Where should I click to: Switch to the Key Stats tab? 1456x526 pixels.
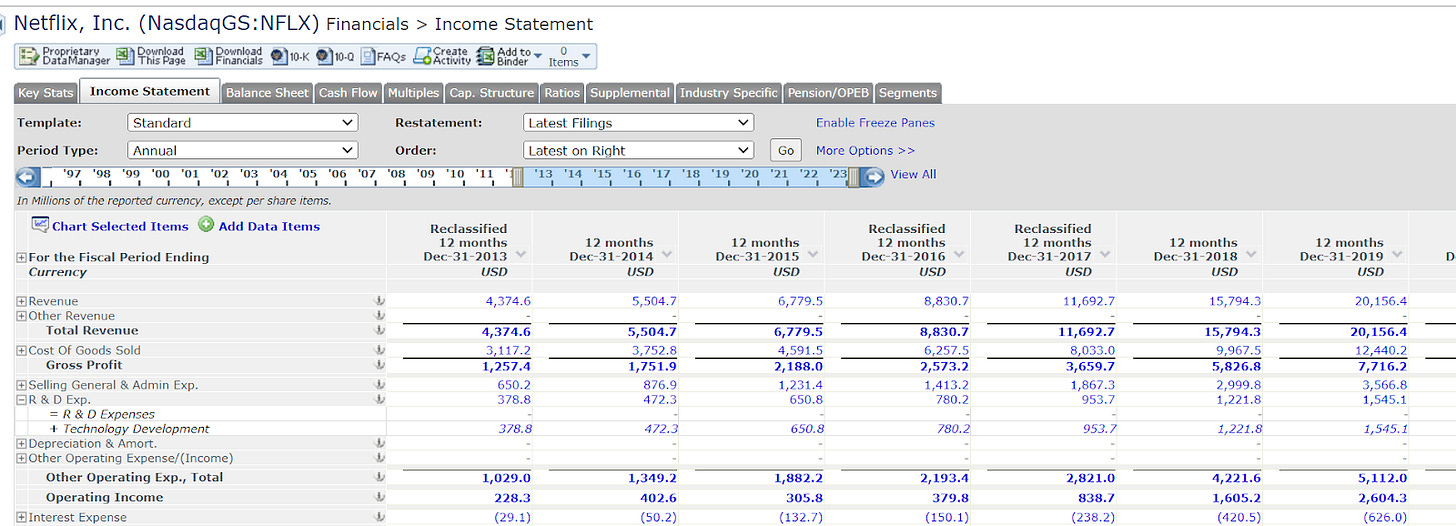pos(46,93)
